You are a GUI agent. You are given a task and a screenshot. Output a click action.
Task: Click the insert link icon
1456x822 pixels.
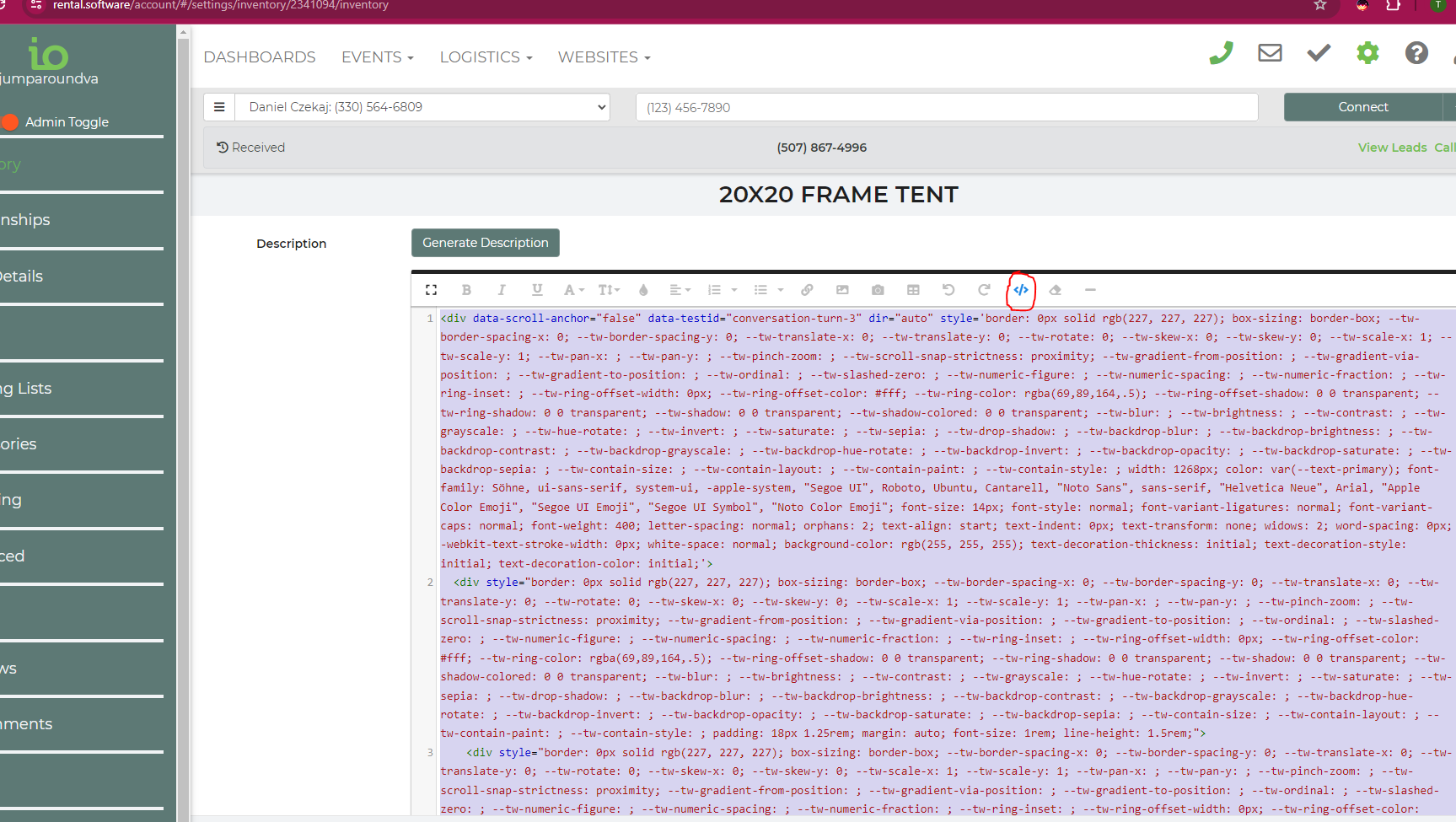[x=807, y=290]
